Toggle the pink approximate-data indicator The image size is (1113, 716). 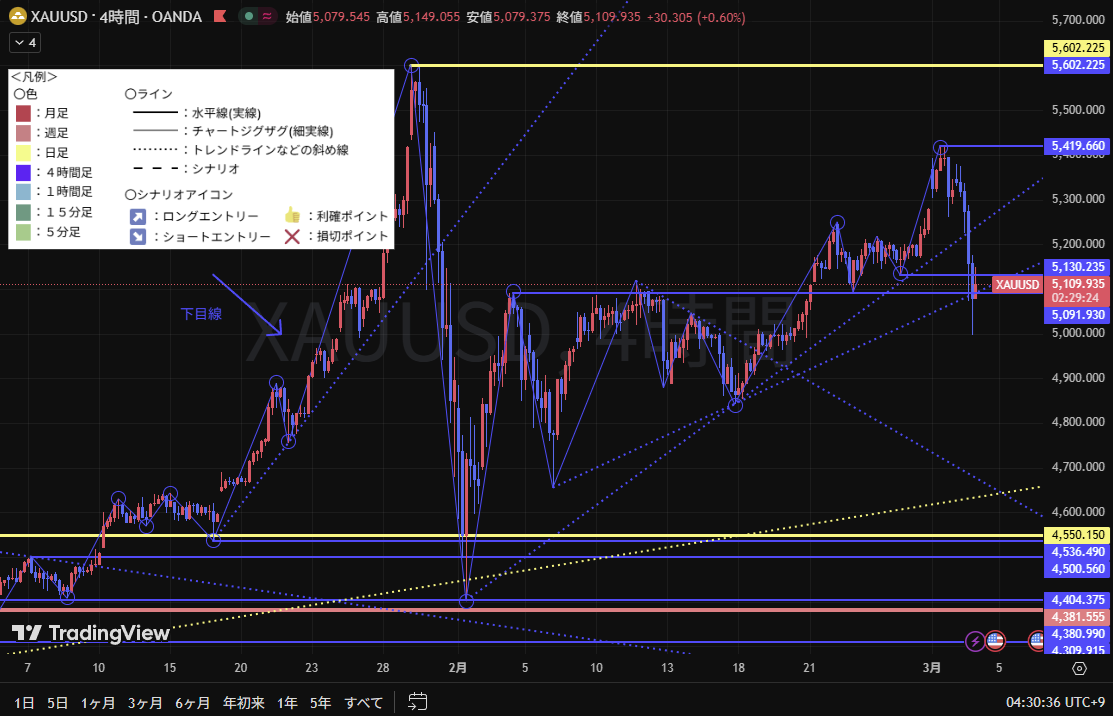(x=267, y=17)
